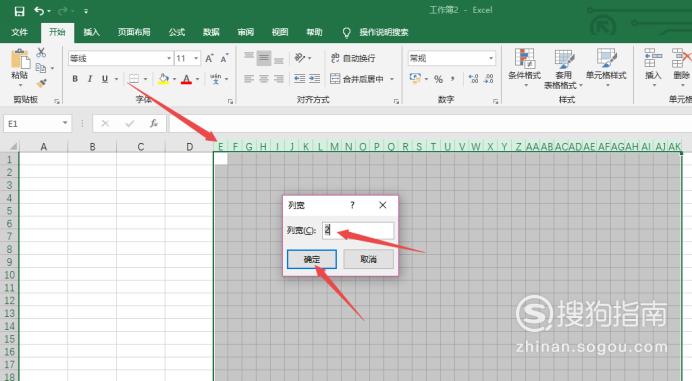The width and height of the screenshot is (692, 381).
Task: Toggle 自动换行 wrap text
Action: (x=353, y=58)
